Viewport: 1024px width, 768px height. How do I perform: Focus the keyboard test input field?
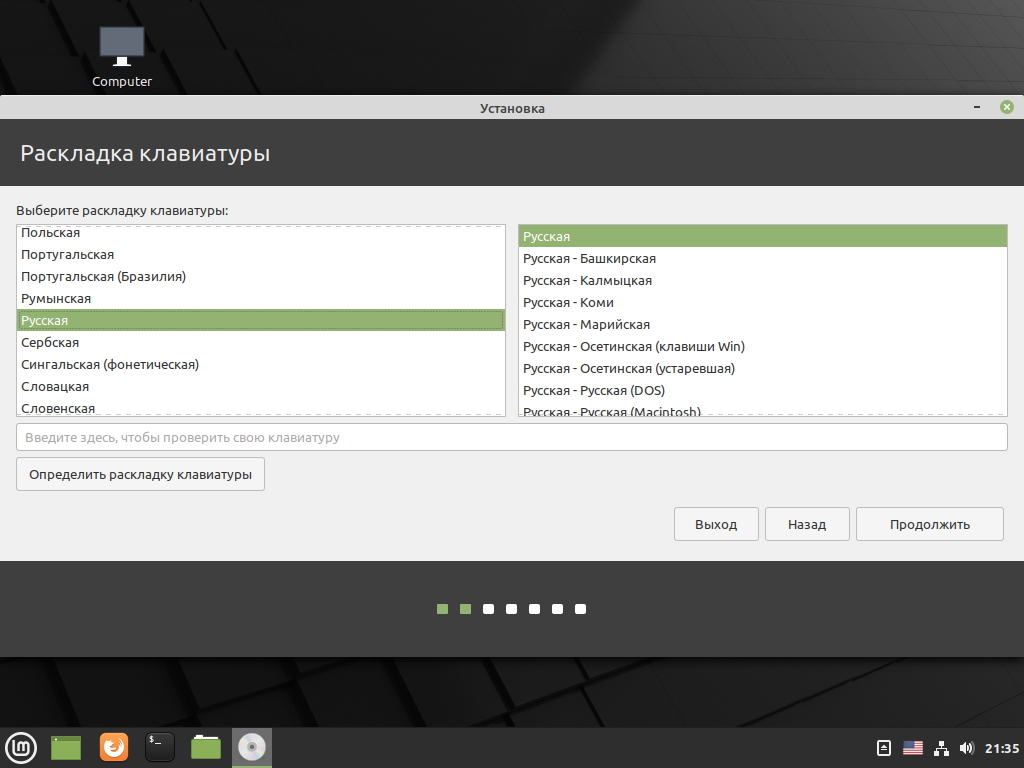[511, 437]
